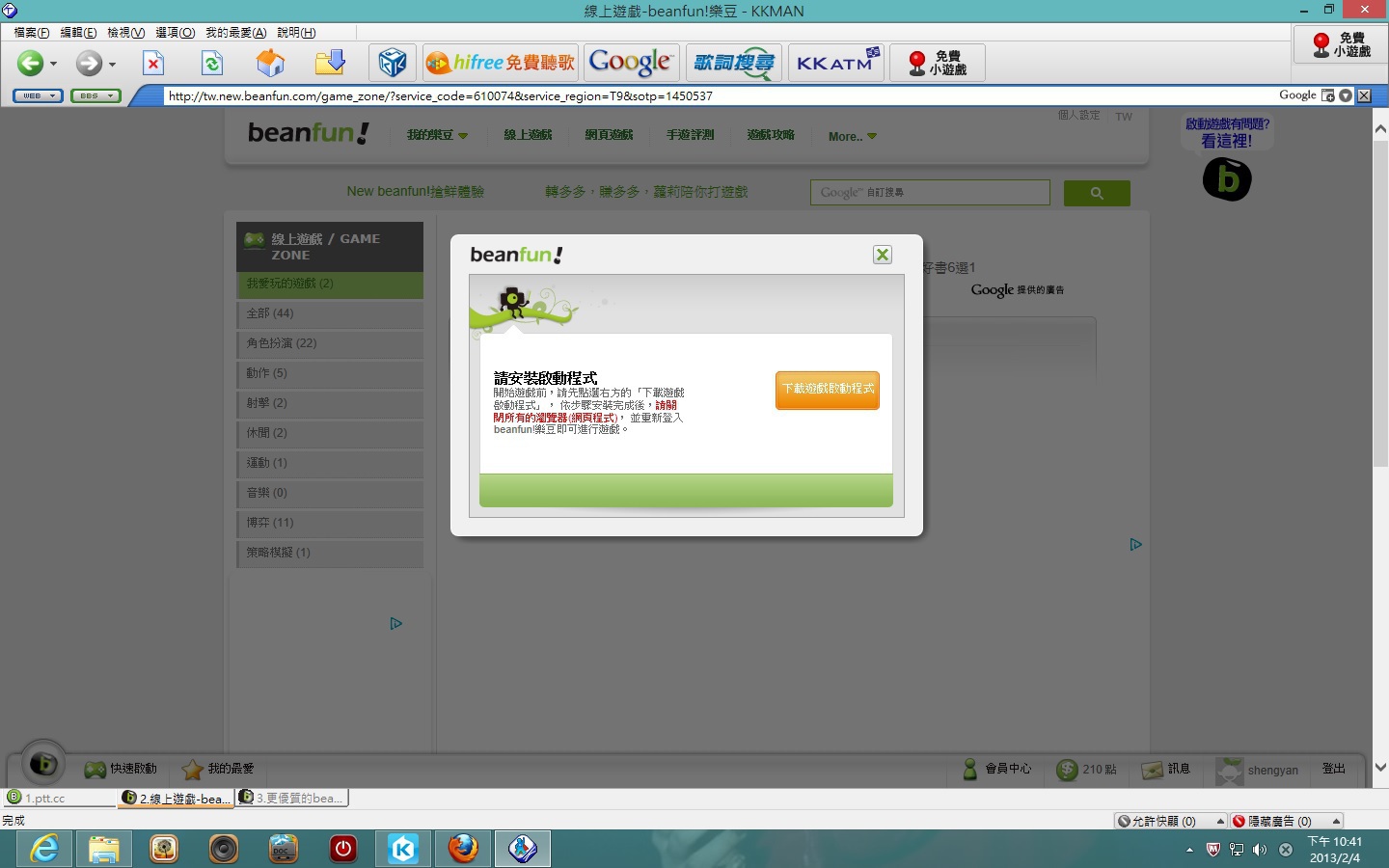This screenshot has width=1389, height=868.
Task: Click the orange 下載遊戲啟動程式 button
Action: coord(828,390)
